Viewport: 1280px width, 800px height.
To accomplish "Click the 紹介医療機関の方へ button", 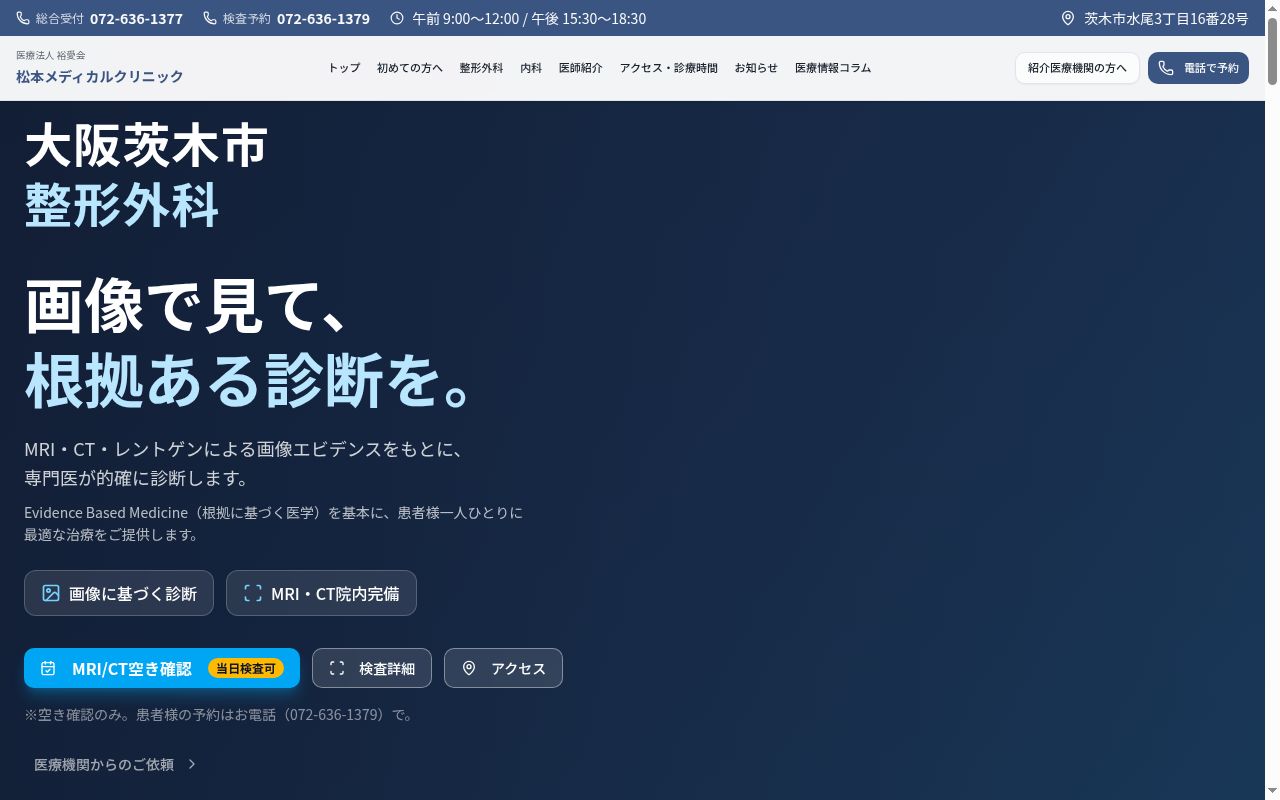I will [1077, 68].
